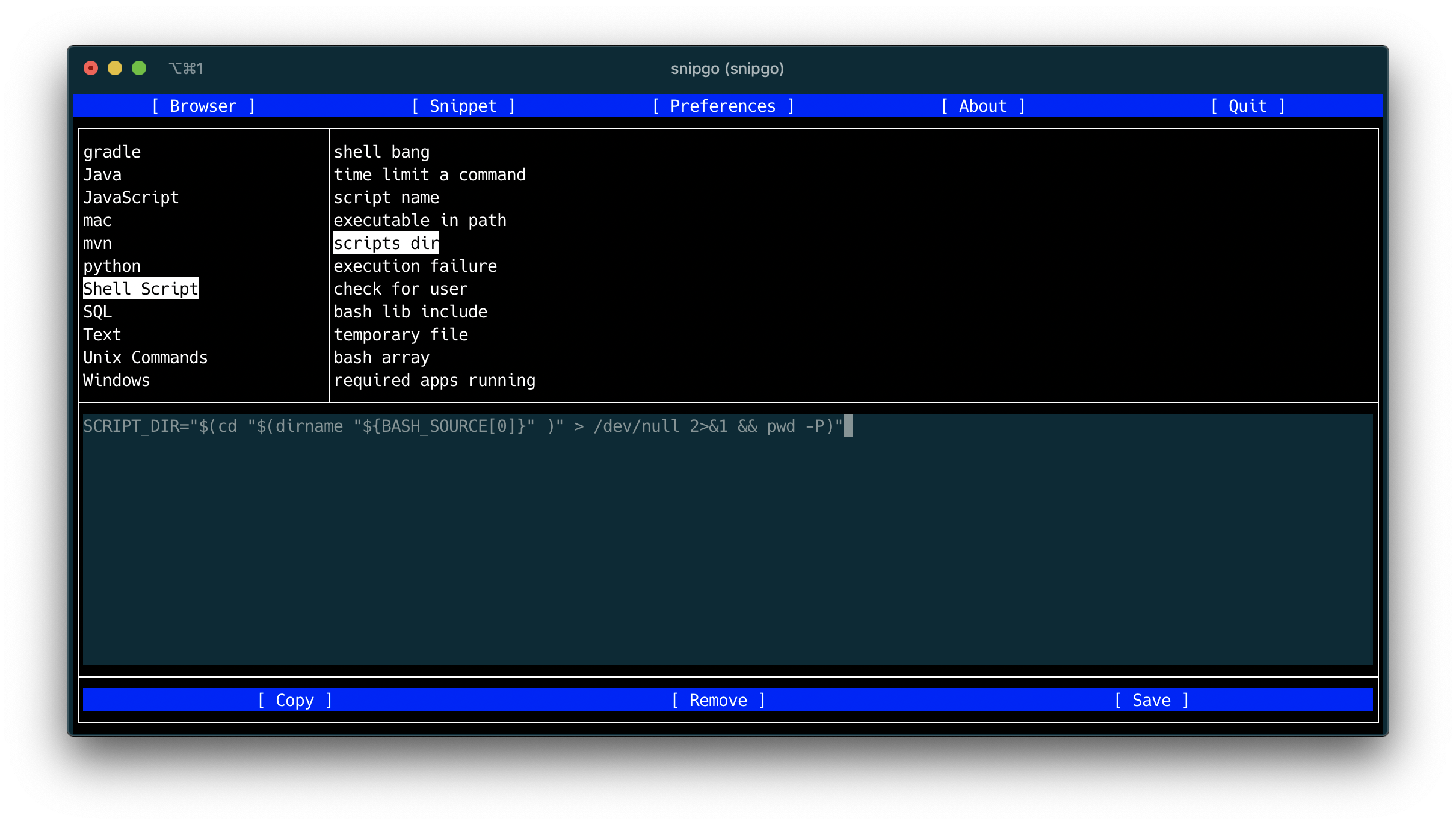This screenshot has height=825, width=1456.
Task: Open the About menu
Action: click(x=982, y=106)
